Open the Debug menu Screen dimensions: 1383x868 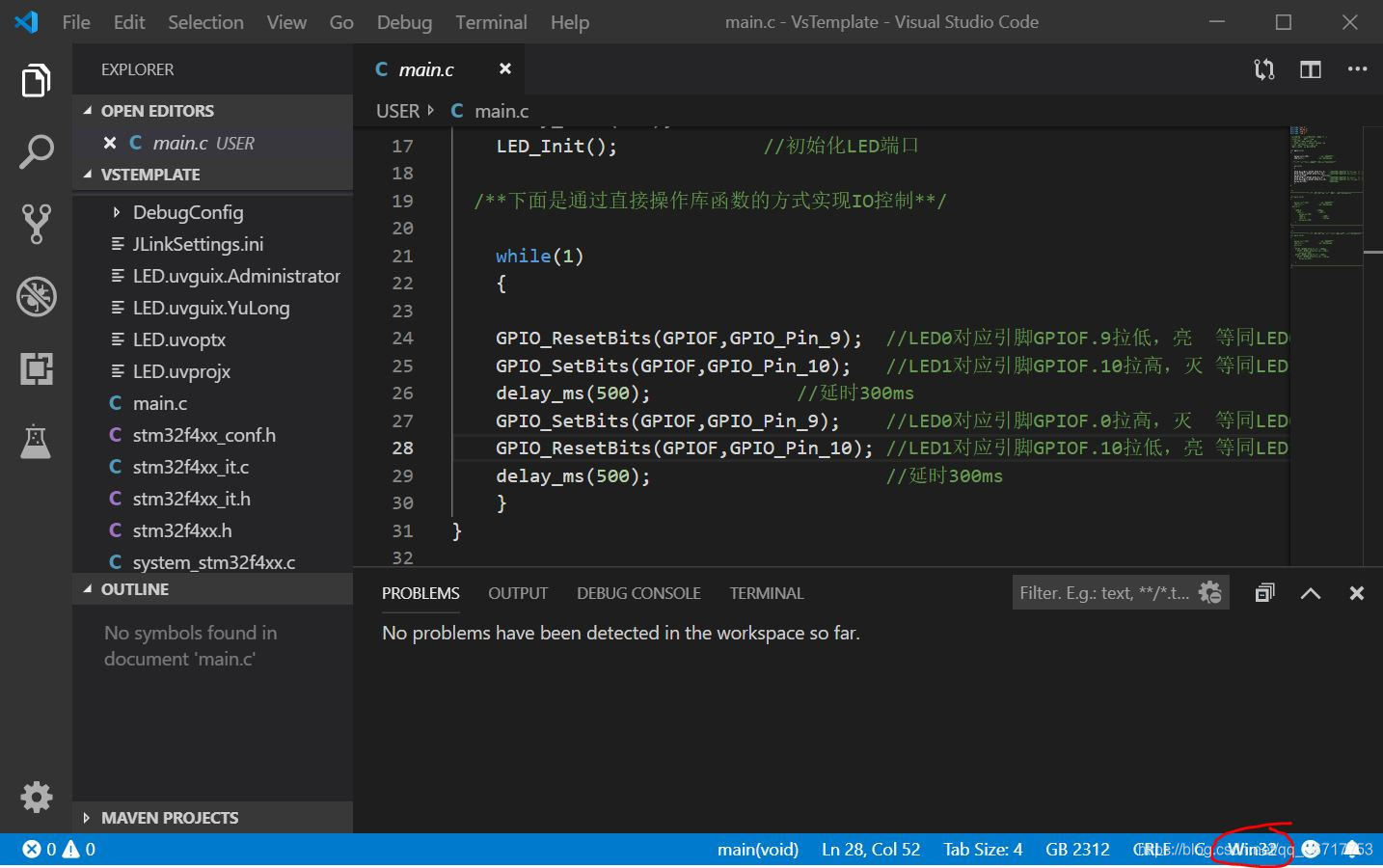pyautogui.click(x=404, y=22)
